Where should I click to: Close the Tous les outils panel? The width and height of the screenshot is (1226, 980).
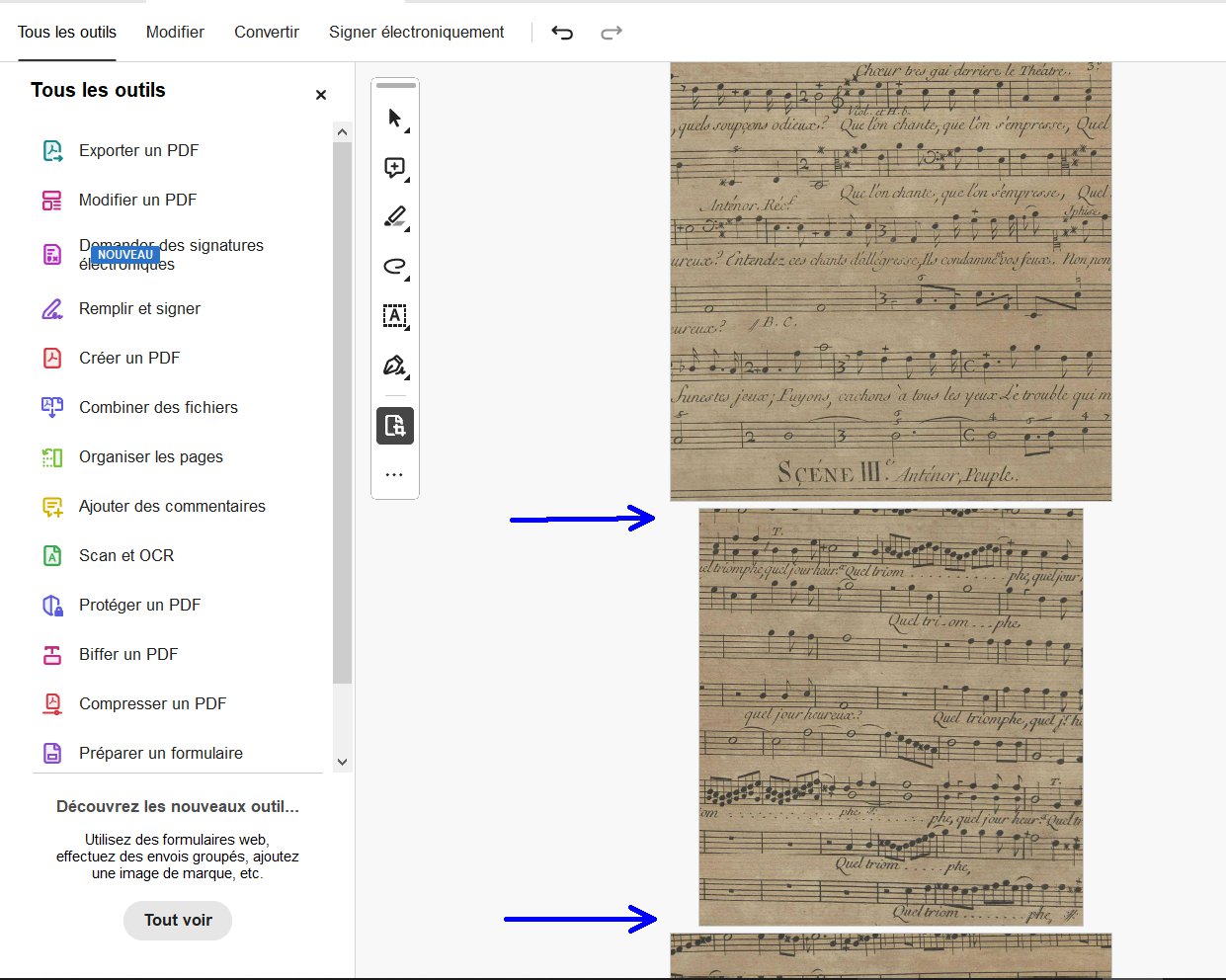pos(321,95)
